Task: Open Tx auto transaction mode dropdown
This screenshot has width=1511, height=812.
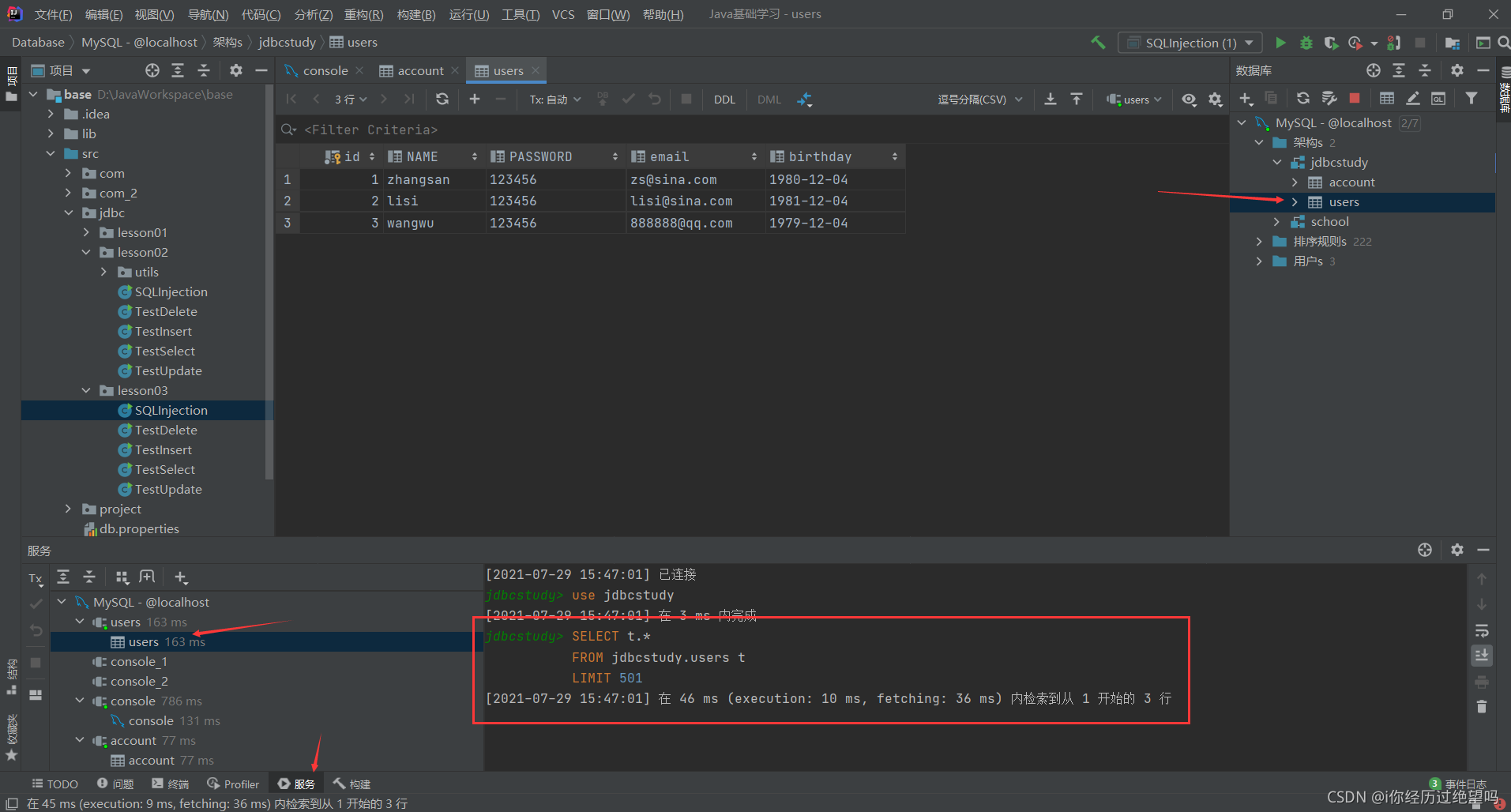Action: [555, 99]
